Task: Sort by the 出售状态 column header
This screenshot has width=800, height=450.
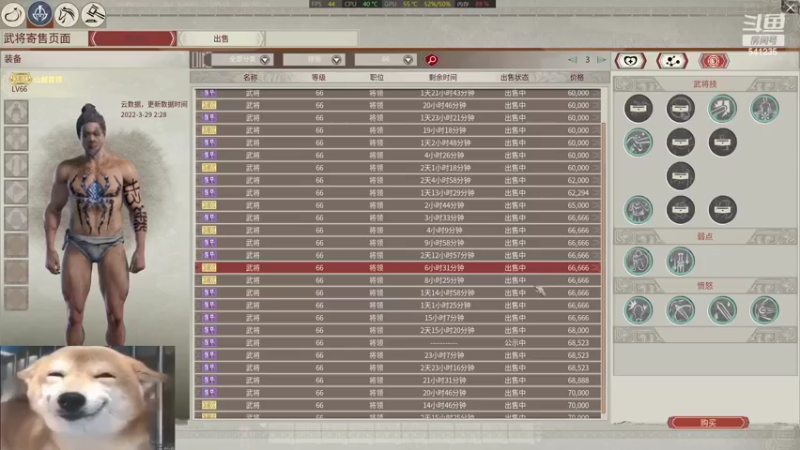Action: [514, 78]
